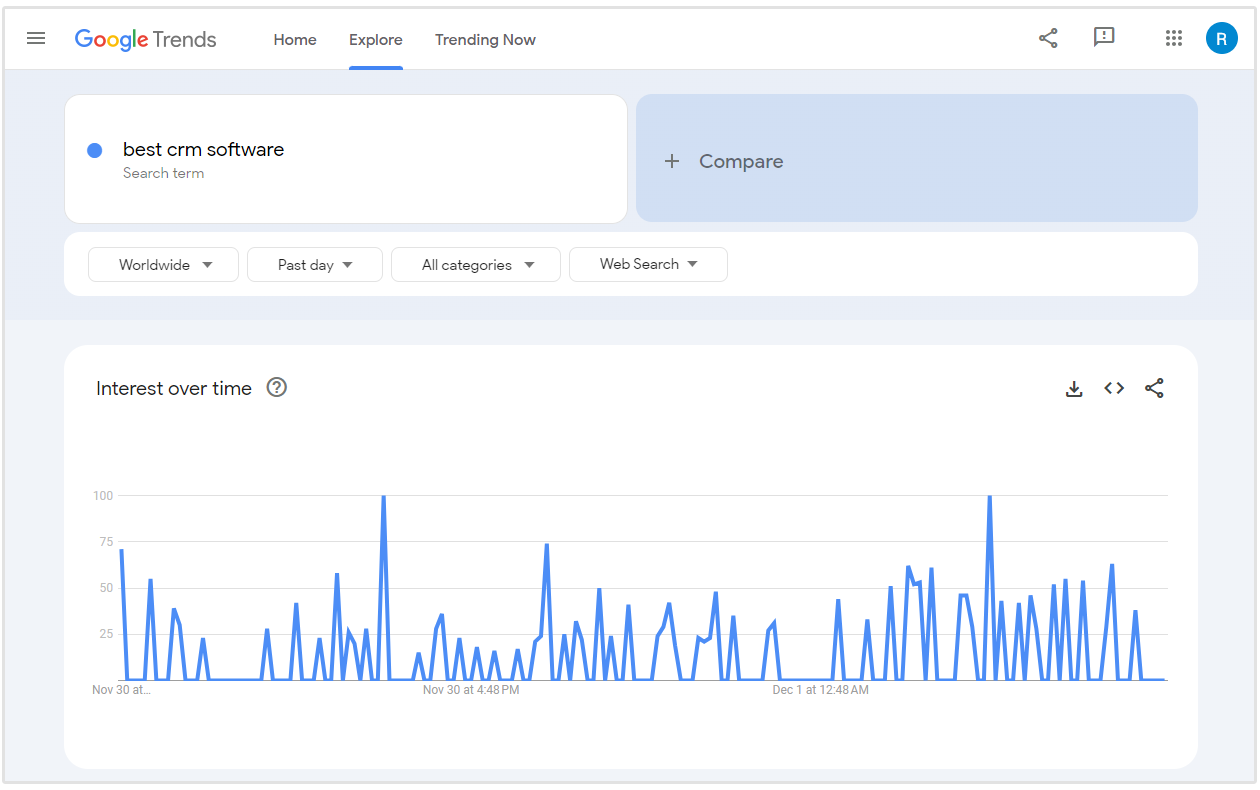Screen dimensions: 1260x790
Task: Open the Google apps grid
Action: [1174, 39]
